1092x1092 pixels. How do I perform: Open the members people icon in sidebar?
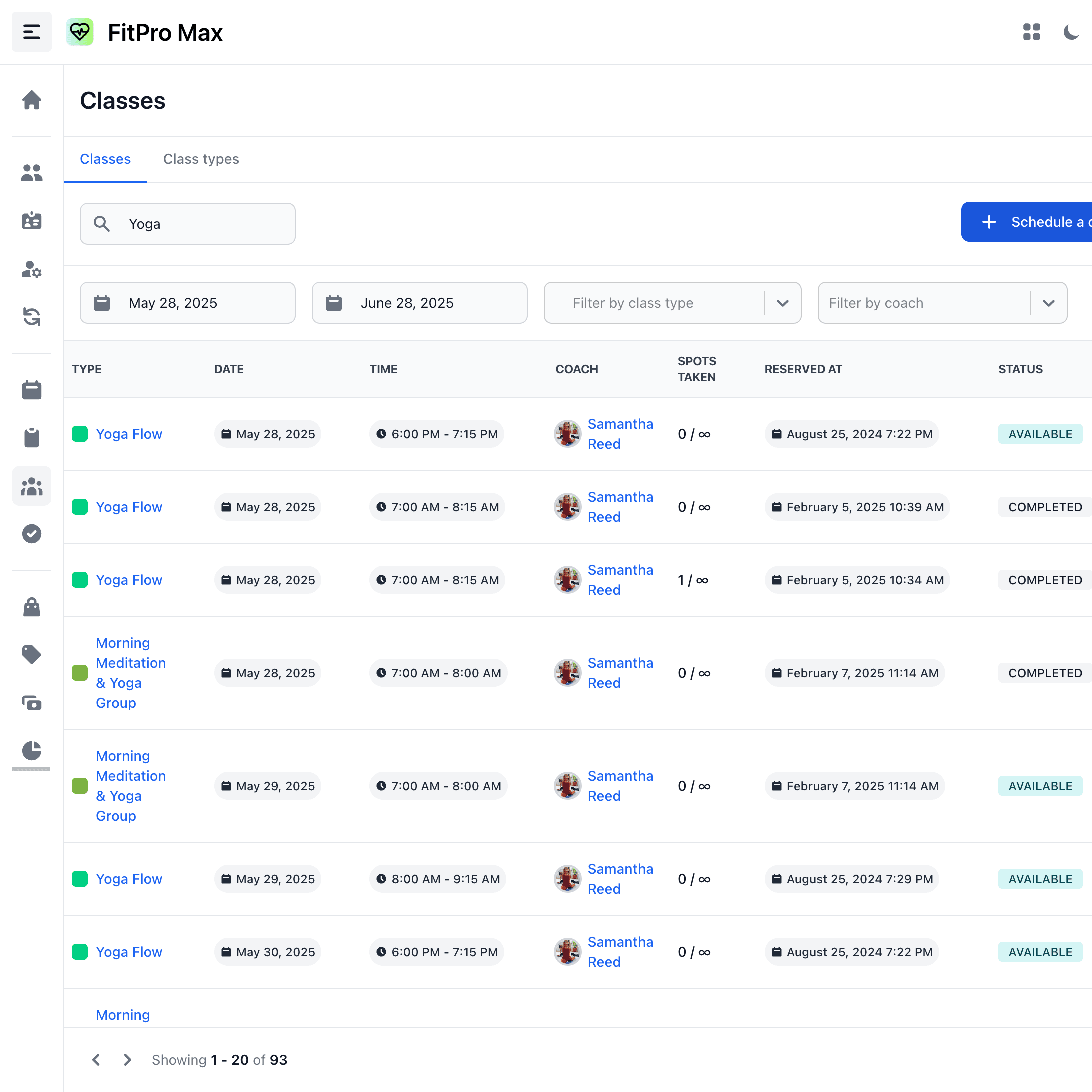(31, 173)
